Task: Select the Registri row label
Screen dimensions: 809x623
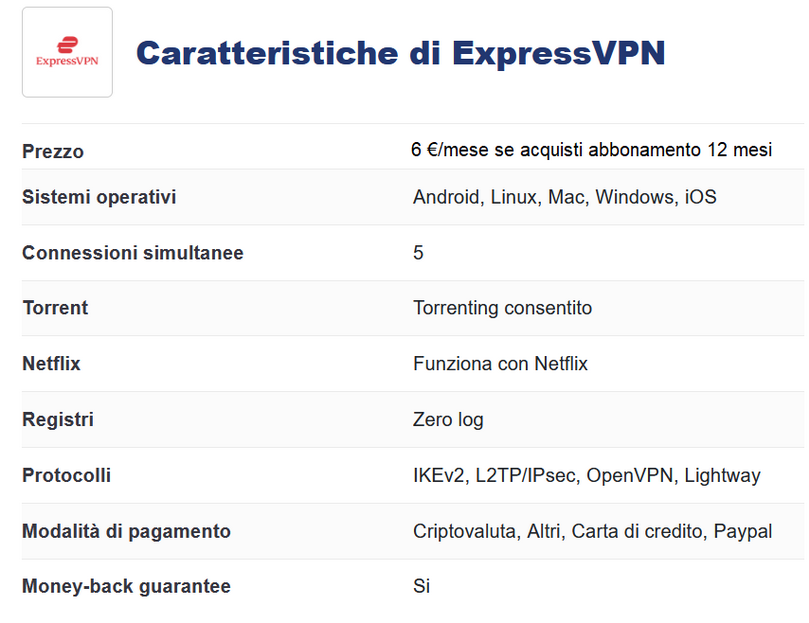Action: tap(58, 420)
